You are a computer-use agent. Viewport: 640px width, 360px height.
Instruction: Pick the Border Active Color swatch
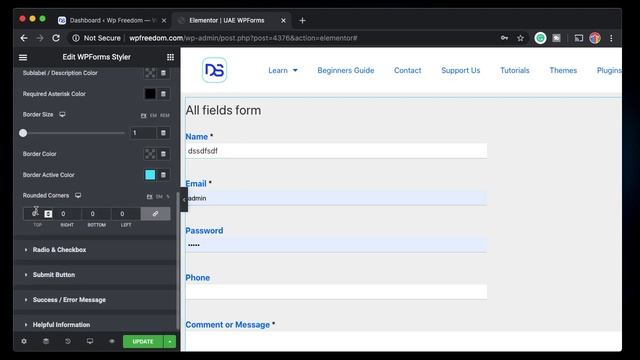[150, 175]
